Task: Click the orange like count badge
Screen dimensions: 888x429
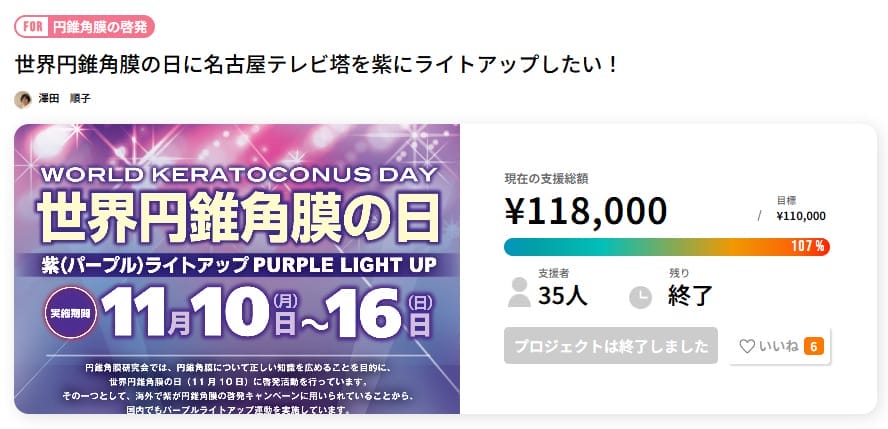Action: click(813, 347)
